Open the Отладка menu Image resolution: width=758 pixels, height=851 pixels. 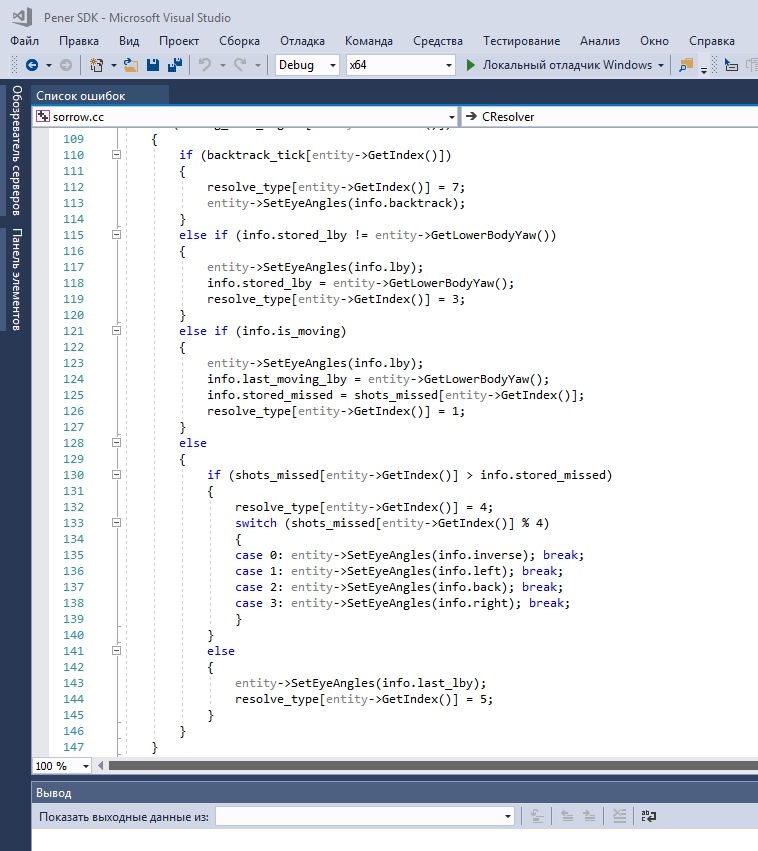click(x=302, y=41)
